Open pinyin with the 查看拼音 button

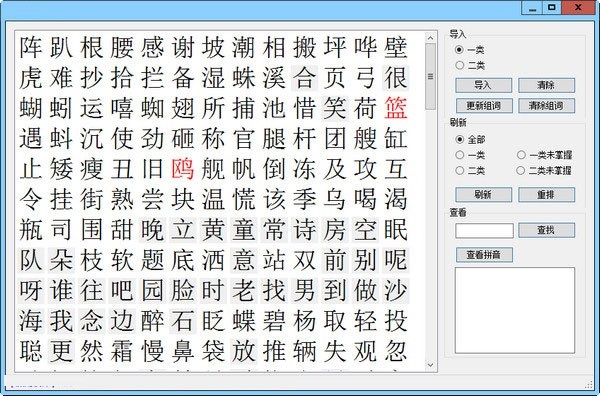(484, 255)
